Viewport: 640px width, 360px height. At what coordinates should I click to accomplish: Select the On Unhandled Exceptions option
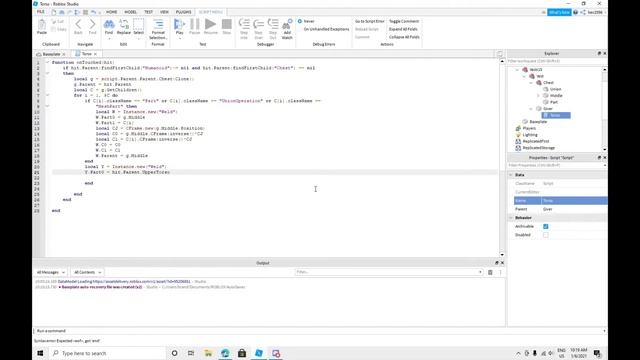[326, 29]
